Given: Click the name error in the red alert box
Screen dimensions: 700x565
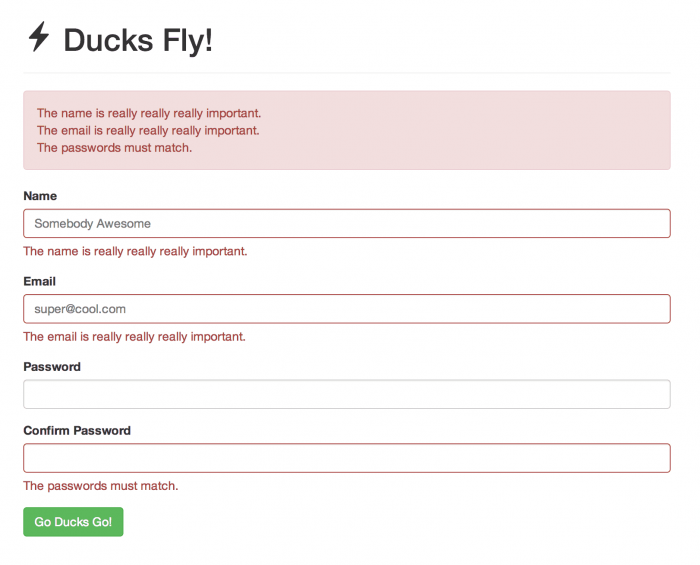Looking at the screenshot, I should point(148,113).
